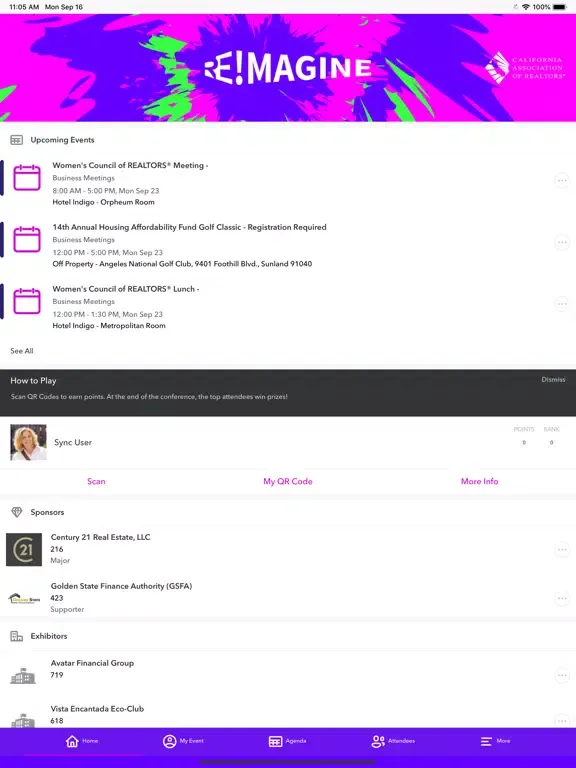Open options for Golden State Finance Authority

(562, 598)
